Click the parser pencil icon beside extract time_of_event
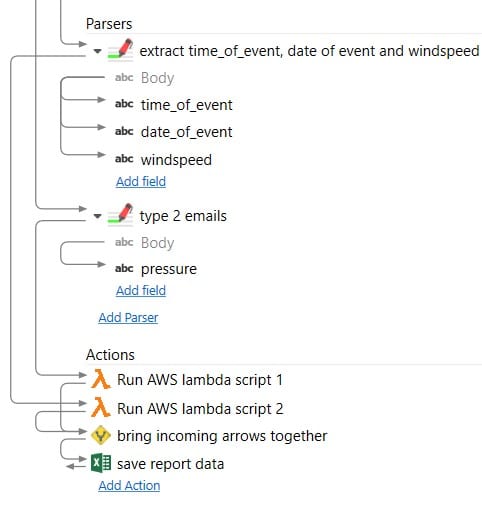Viewport: 482px width, 512px height. (120, 50)
